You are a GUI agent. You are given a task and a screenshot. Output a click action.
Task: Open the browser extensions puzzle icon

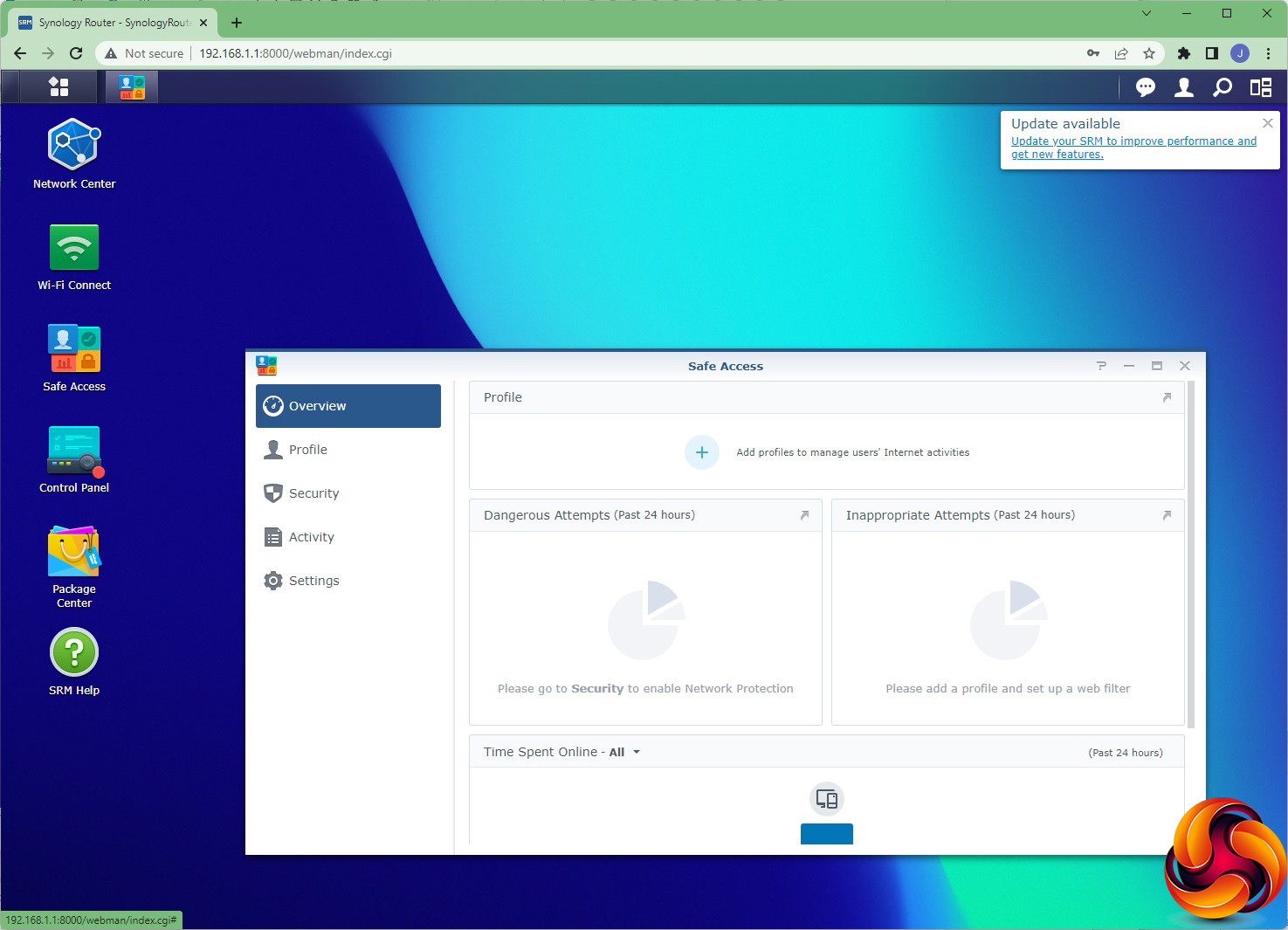(1184, 53)
